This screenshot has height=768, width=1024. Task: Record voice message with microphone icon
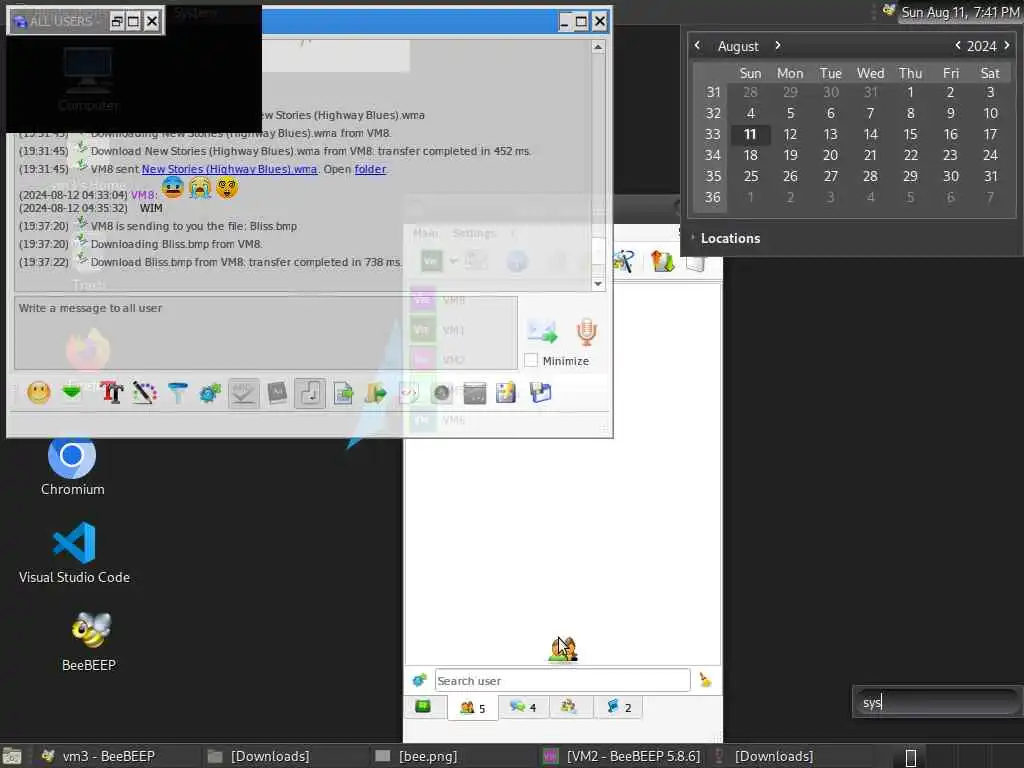point(586,332)
